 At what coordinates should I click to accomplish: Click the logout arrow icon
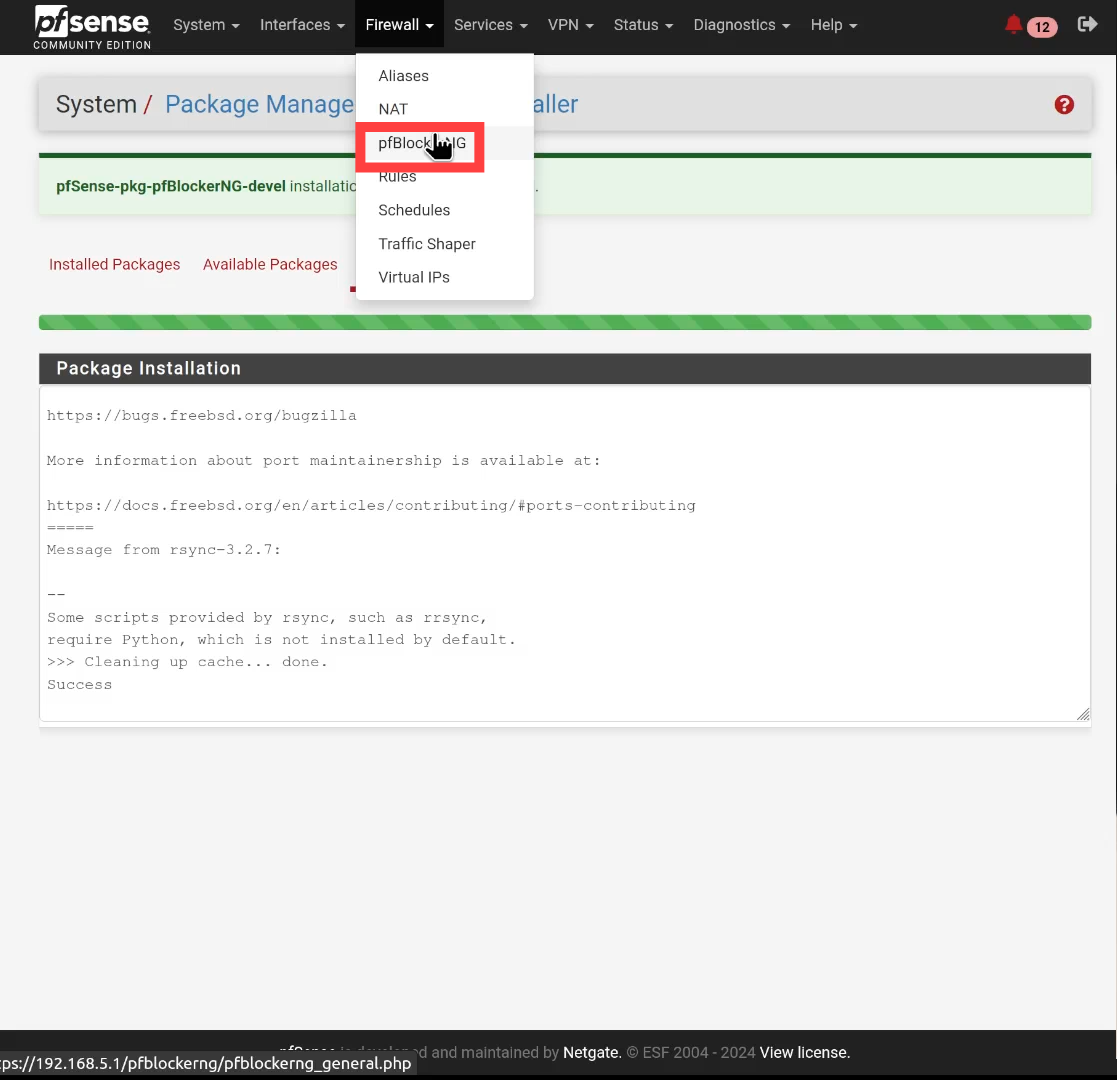coord(1087,24)
